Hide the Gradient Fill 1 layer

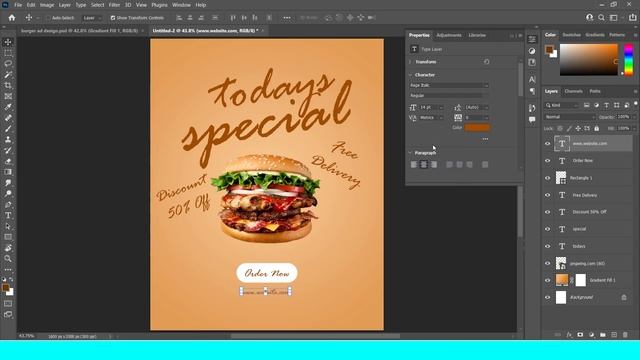pos(548,280)
